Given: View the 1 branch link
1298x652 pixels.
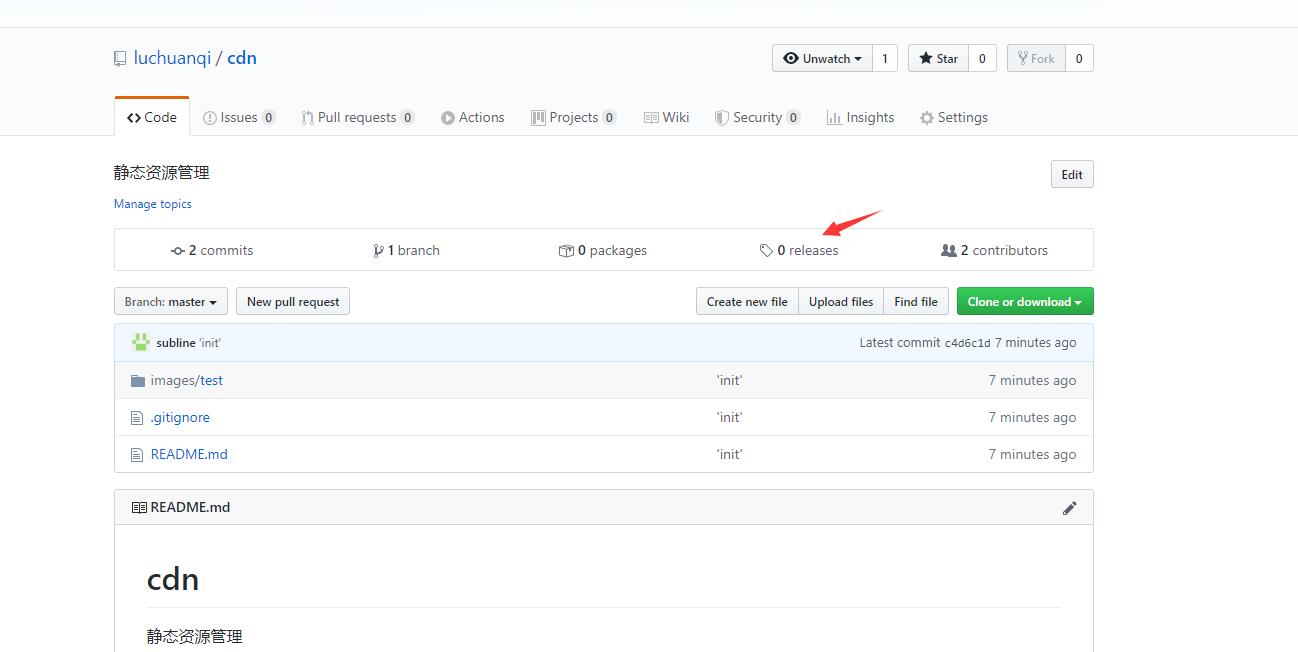Looking at the screenshot, I should (x=406, y=250).
